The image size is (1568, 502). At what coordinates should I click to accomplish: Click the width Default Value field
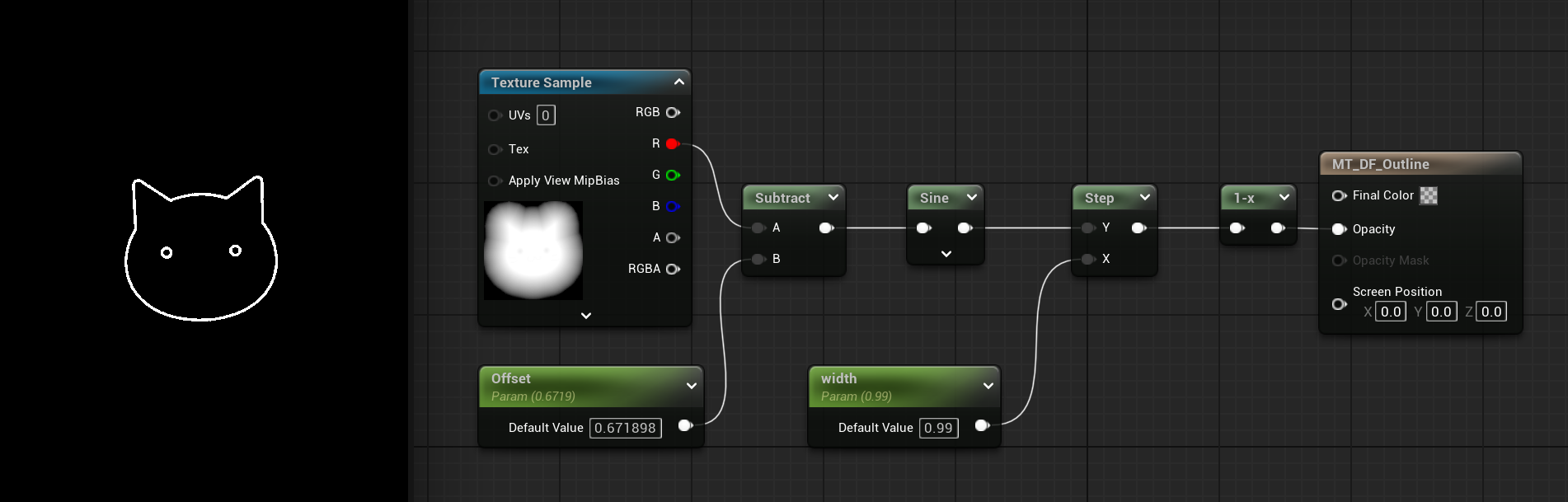coord(938,429)
